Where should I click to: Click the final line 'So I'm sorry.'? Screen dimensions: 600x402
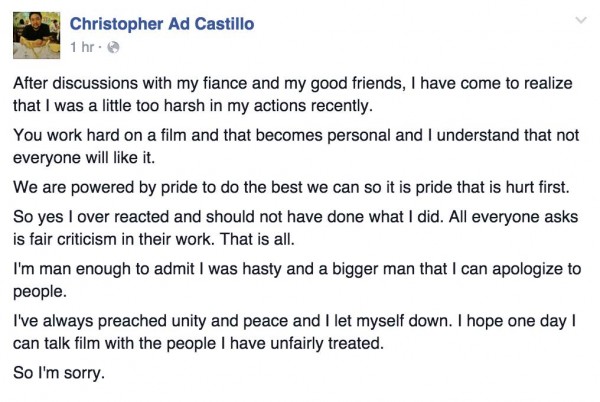pyautogui.click(x=59, y=373)
